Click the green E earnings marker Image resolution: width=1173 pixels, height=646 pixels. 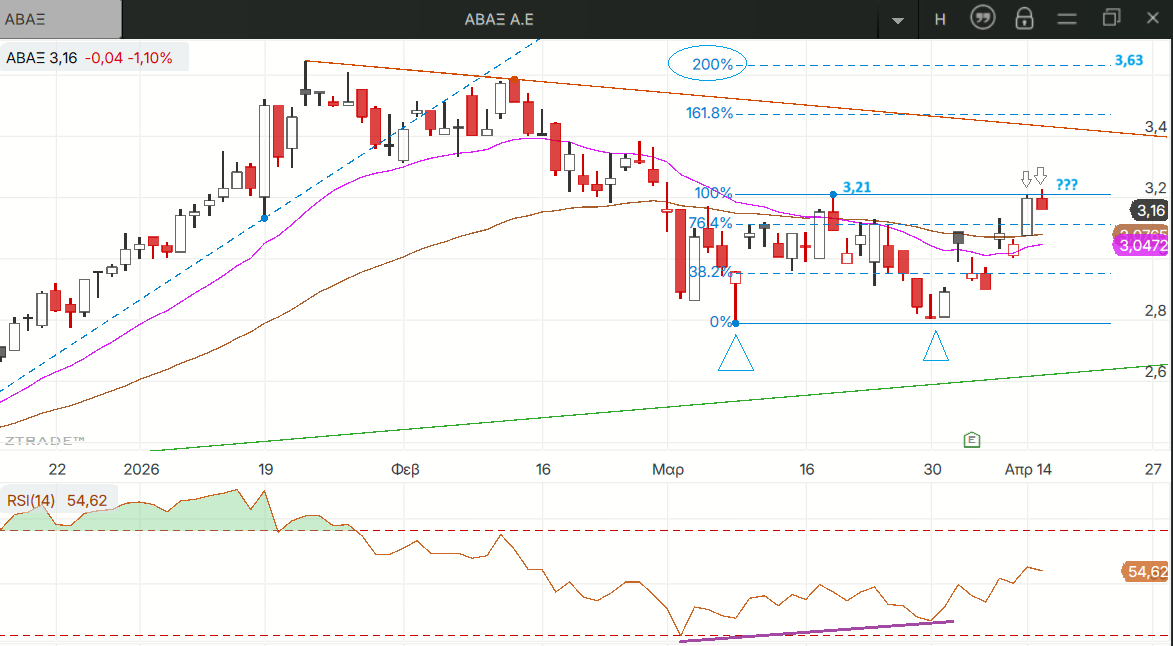click(971, 440)
